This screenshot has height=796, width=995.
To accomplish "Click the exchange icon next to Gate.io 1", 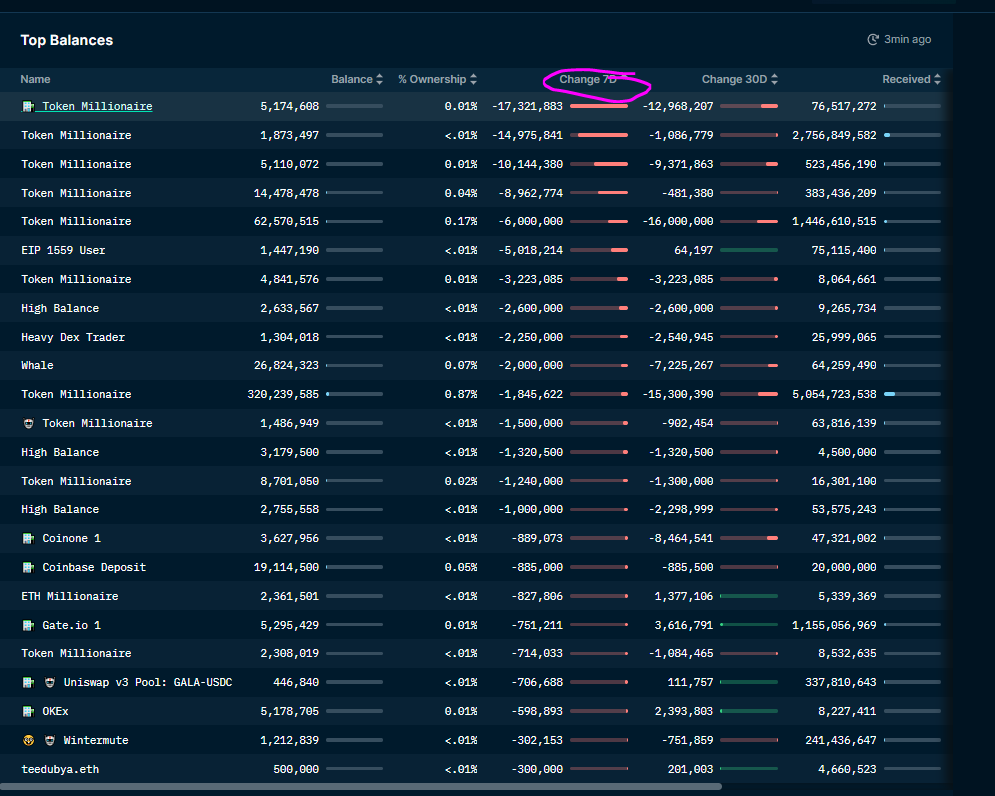I will (28, 625).
